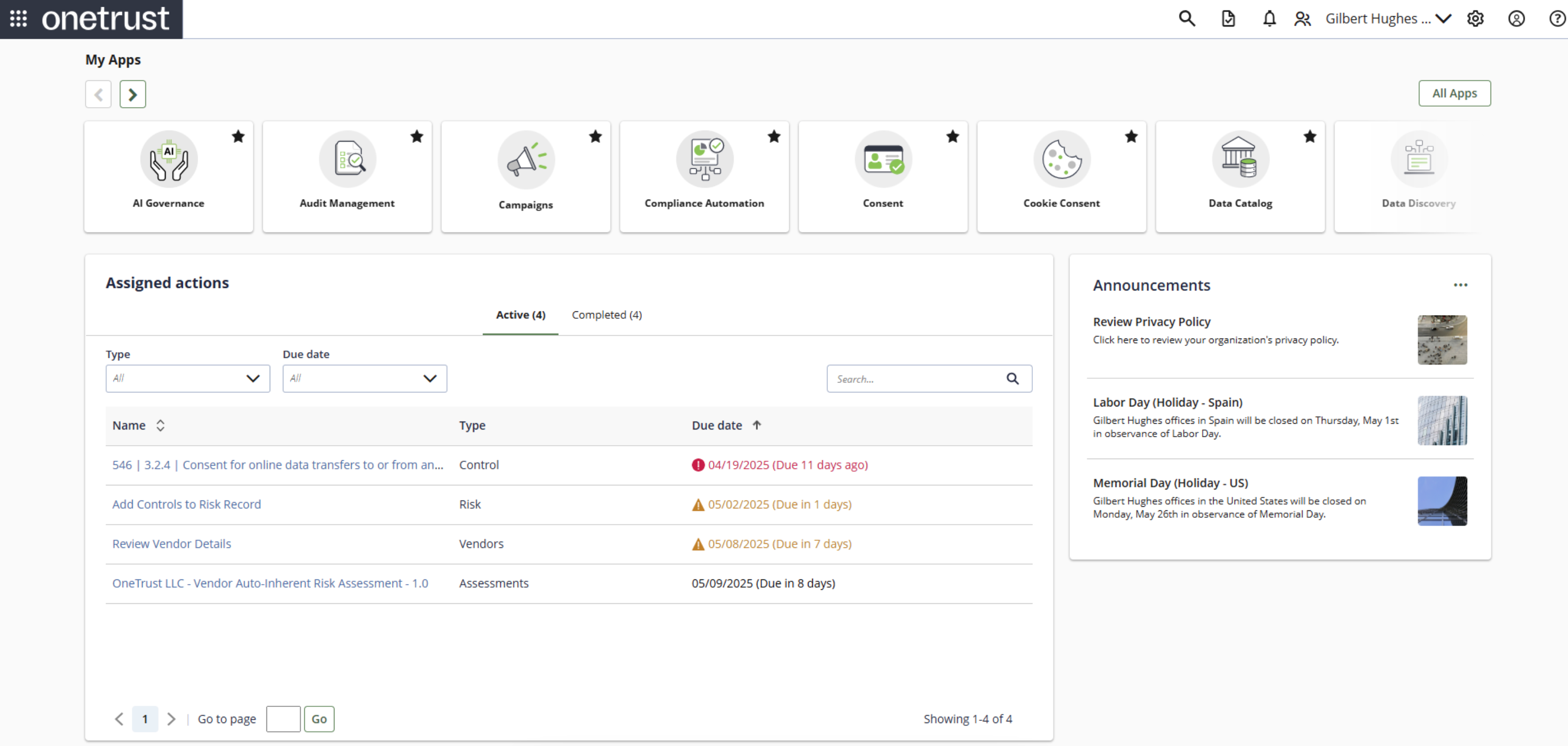Click the organization people icon
The height and width of the screenshot is (746, 1568).
click(x=1302, y=19)
